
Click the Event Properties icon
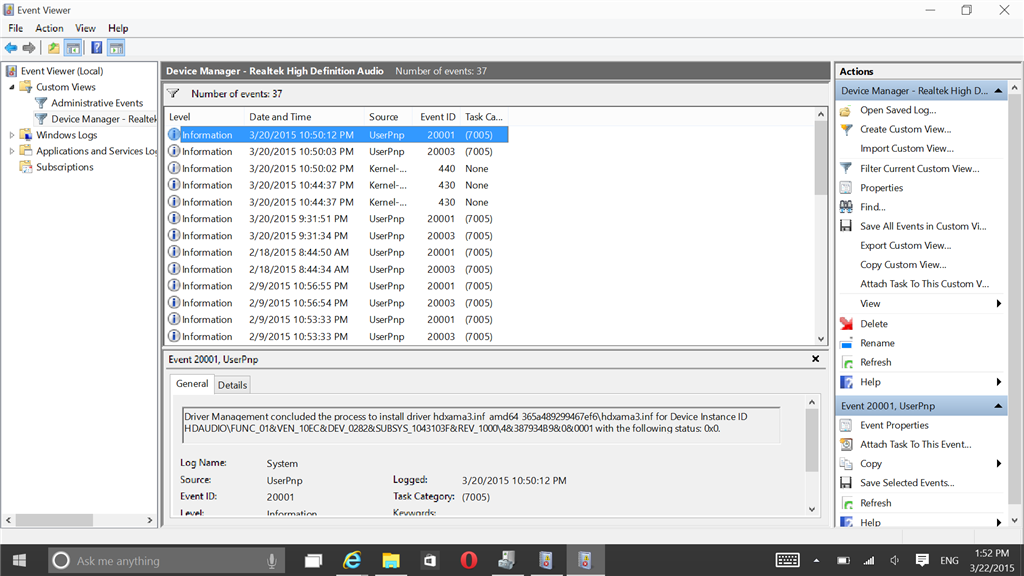click(x=846, y=425)
